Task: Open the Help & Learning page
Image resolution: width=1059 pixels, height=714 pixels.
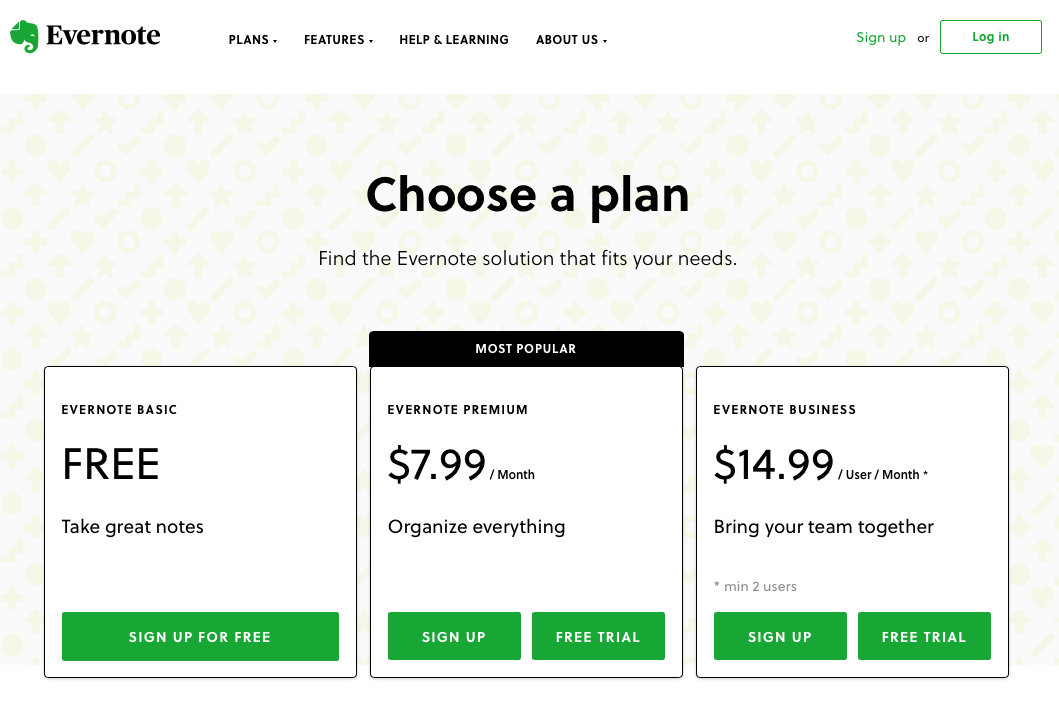Action: (x=454, y=40)
